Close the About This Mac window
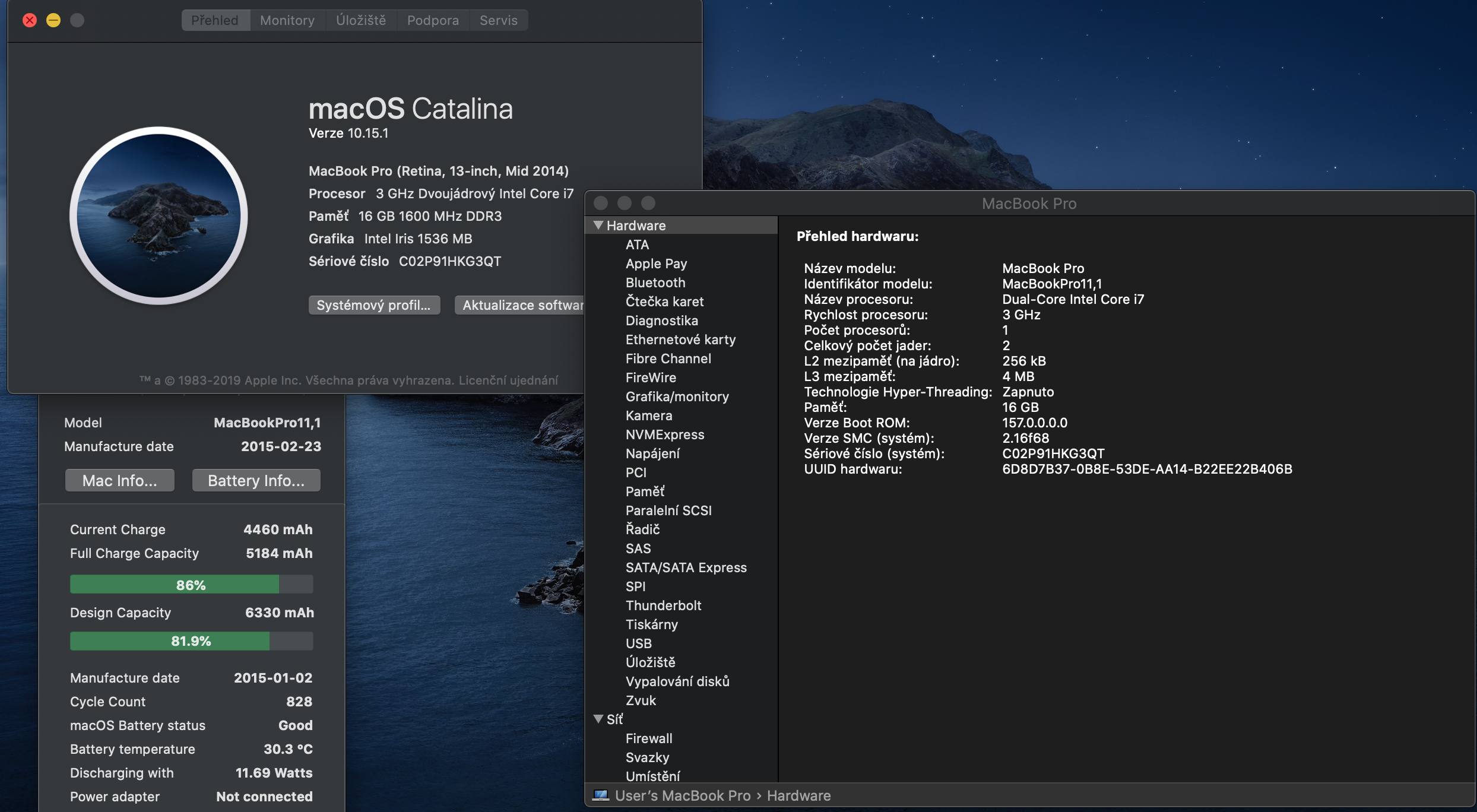This screenshot has width=1477, height=812. (x=30, y=20)
